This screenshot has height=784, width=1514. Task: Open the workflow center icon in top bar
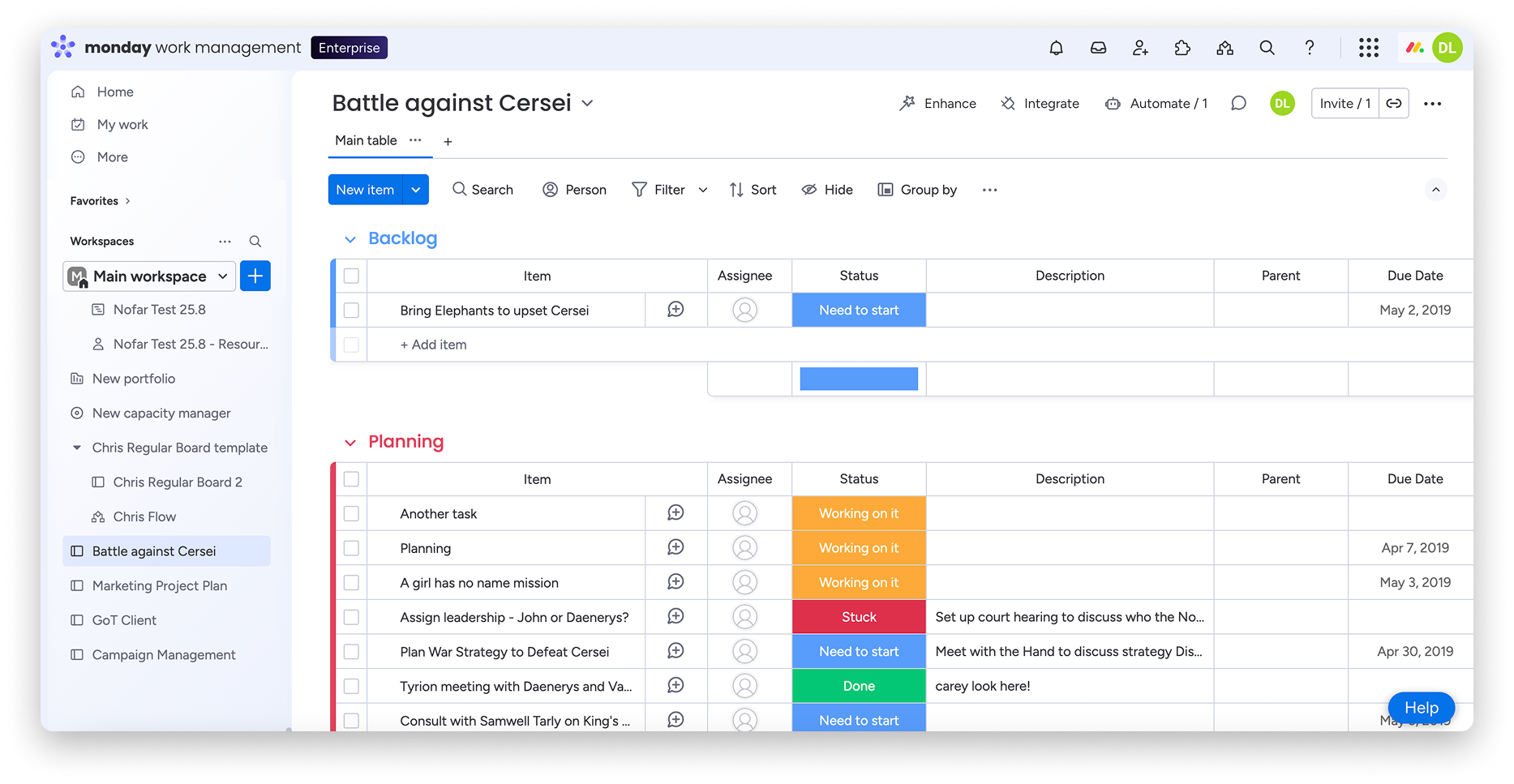1224,48
